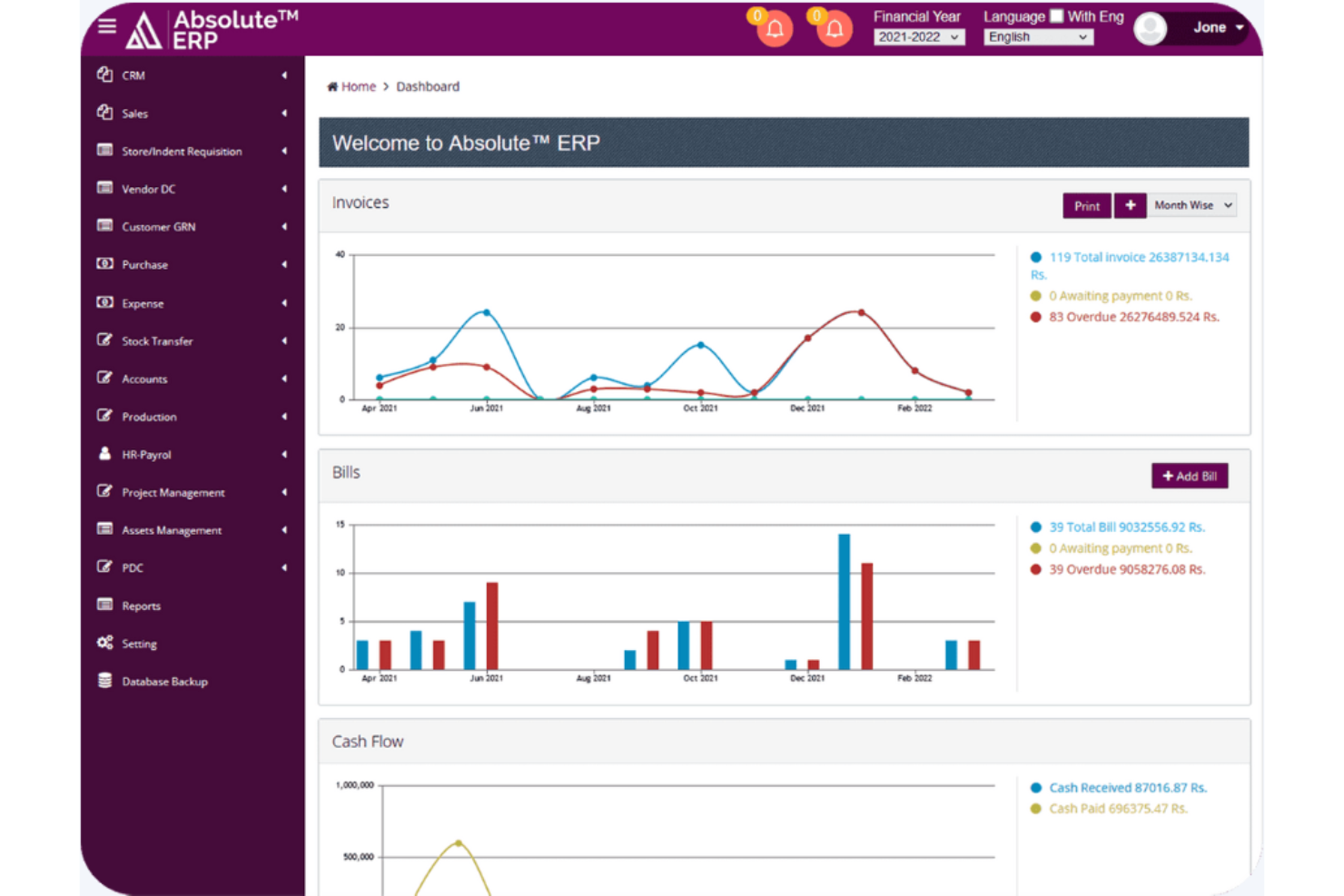Screen dimensions: 1344x896
Task: Open the Jone user profile avatar
Action: coord(1149,28)
